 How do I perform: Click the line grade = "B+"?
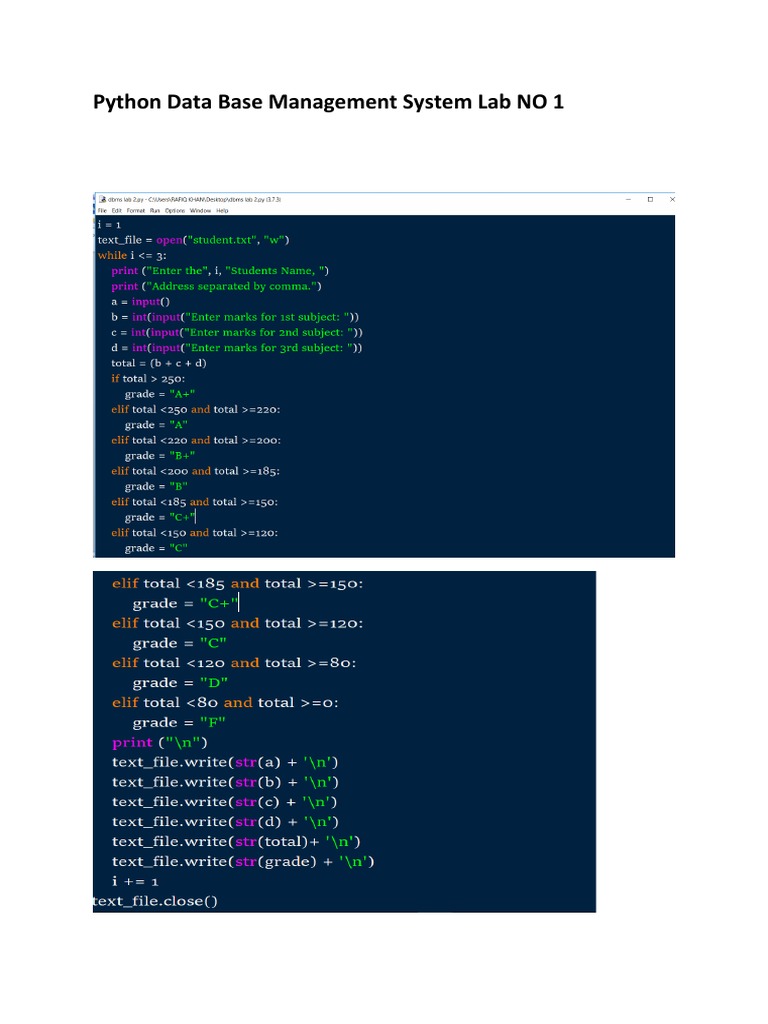tap(160, 456)
